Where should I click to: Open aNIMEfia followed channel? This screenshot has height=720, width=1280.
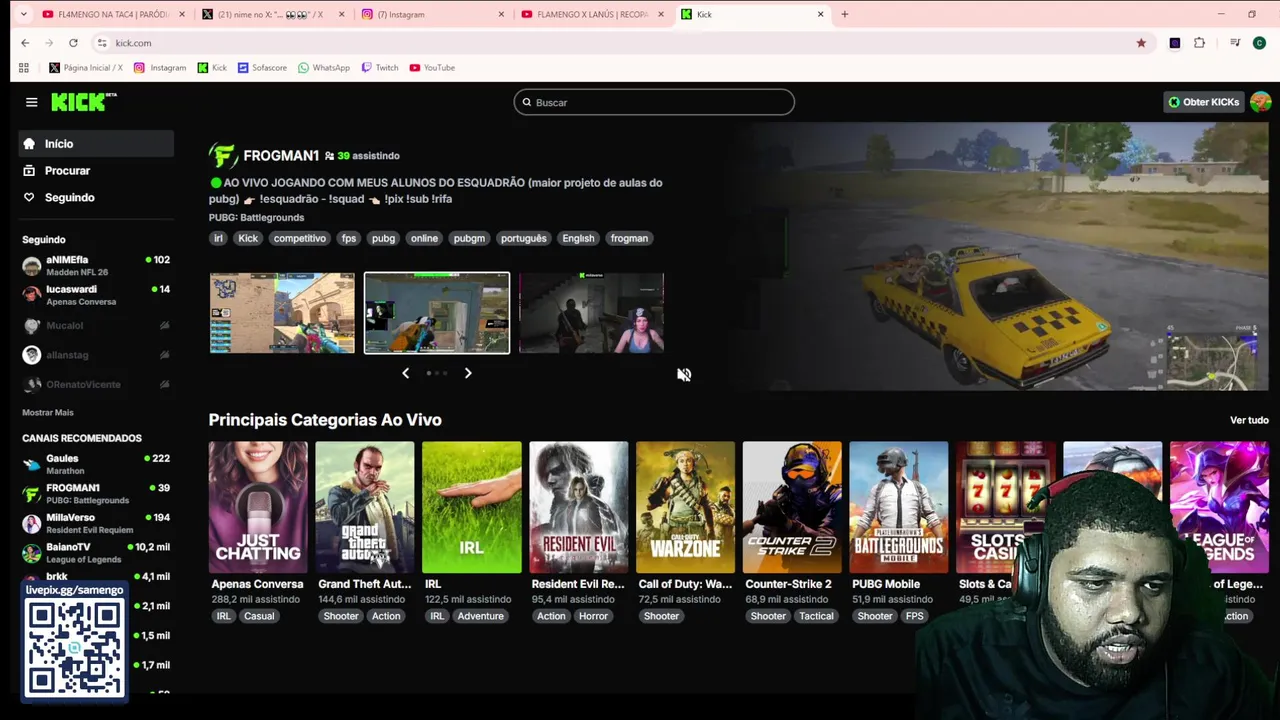coord(96,265)
